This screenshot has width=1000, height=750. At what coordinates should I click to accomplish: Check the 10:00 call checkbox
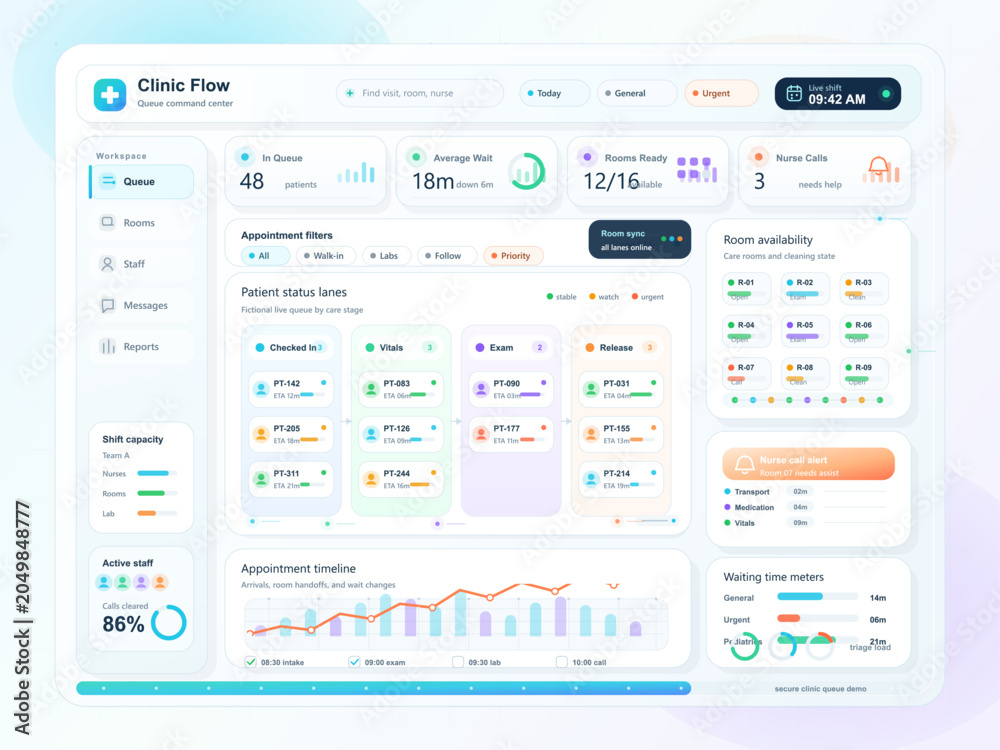[562, 662]
